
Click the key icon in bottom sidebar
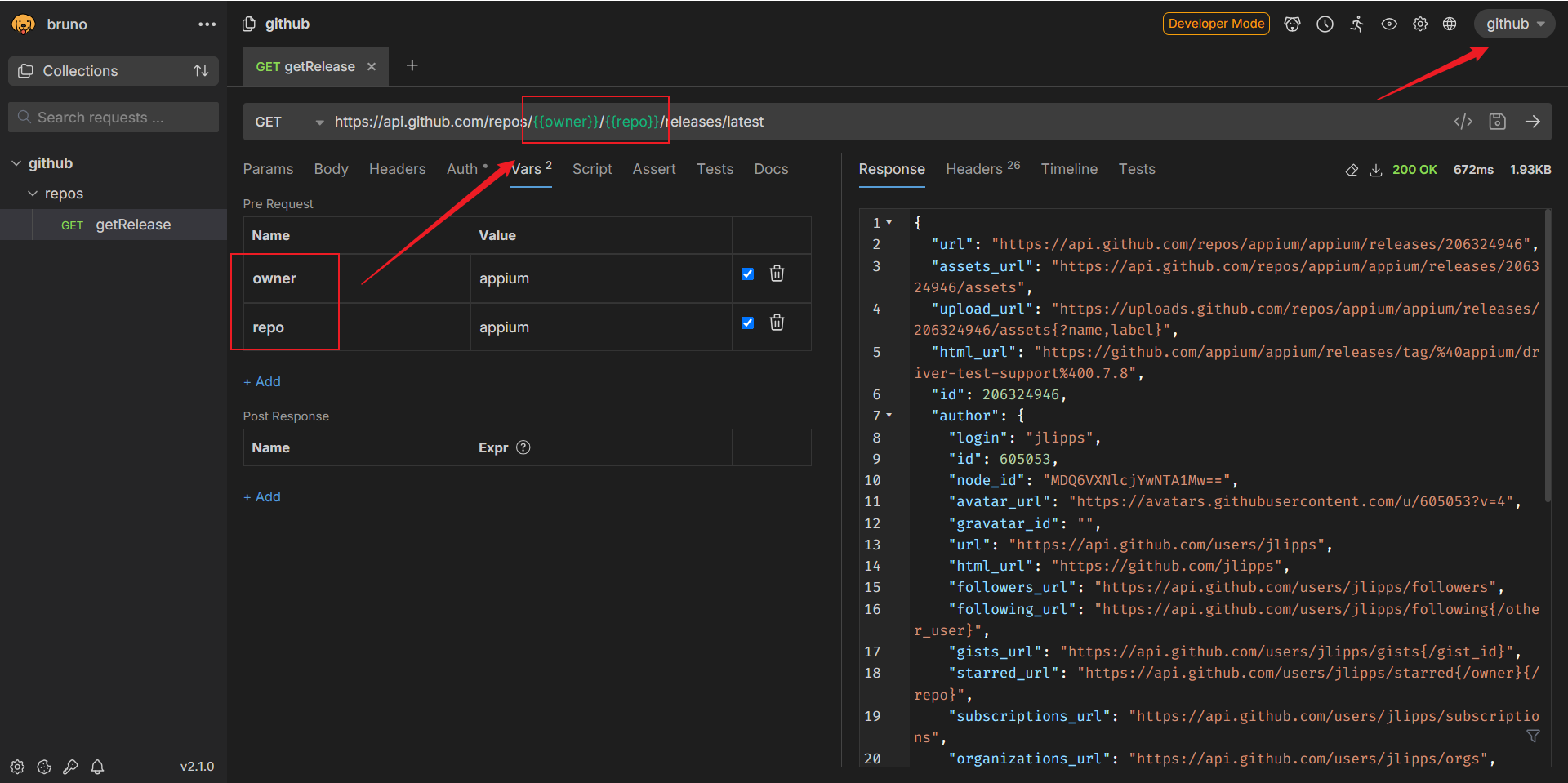click(71, 767)
